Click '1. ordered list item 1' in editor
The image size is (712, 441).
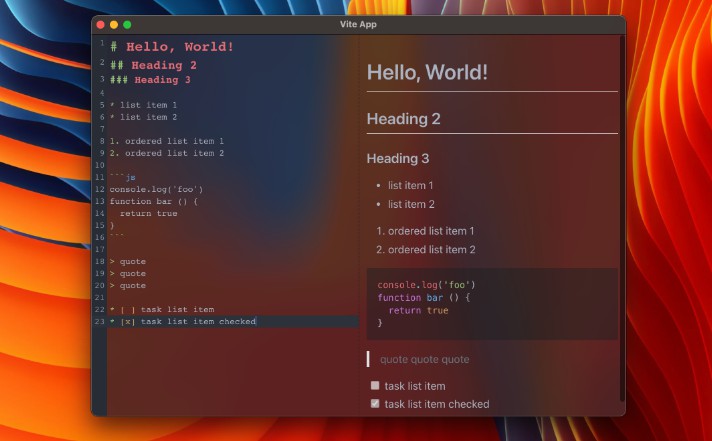[167, 141]
